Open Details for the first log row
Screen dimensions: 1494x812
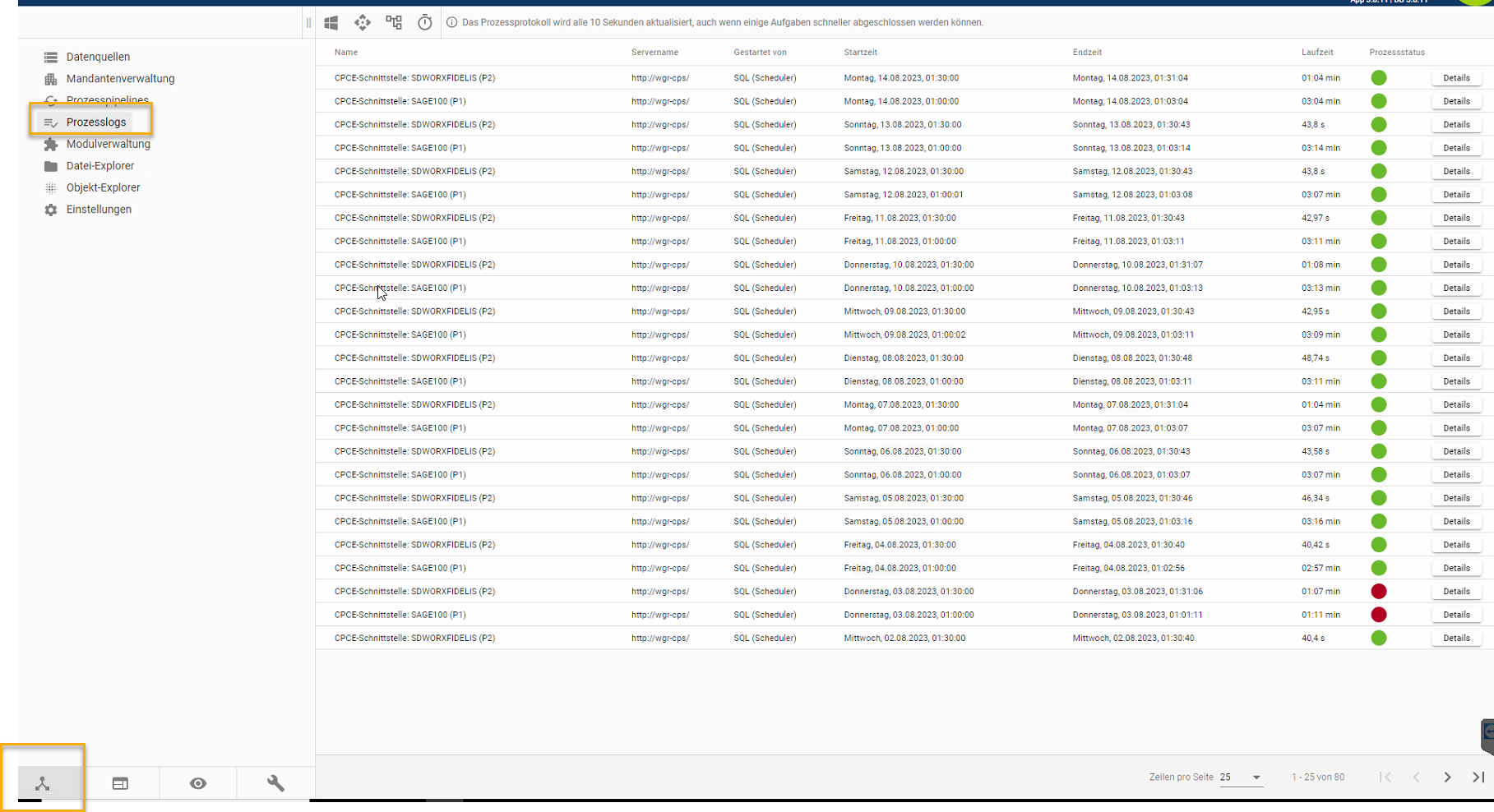[x=1456, y=78]
